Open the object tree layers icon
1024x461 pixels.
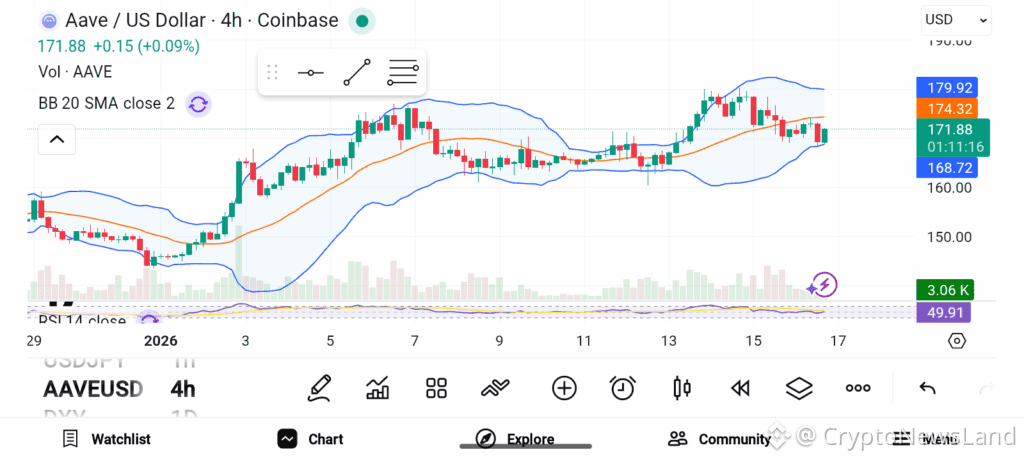799,388
